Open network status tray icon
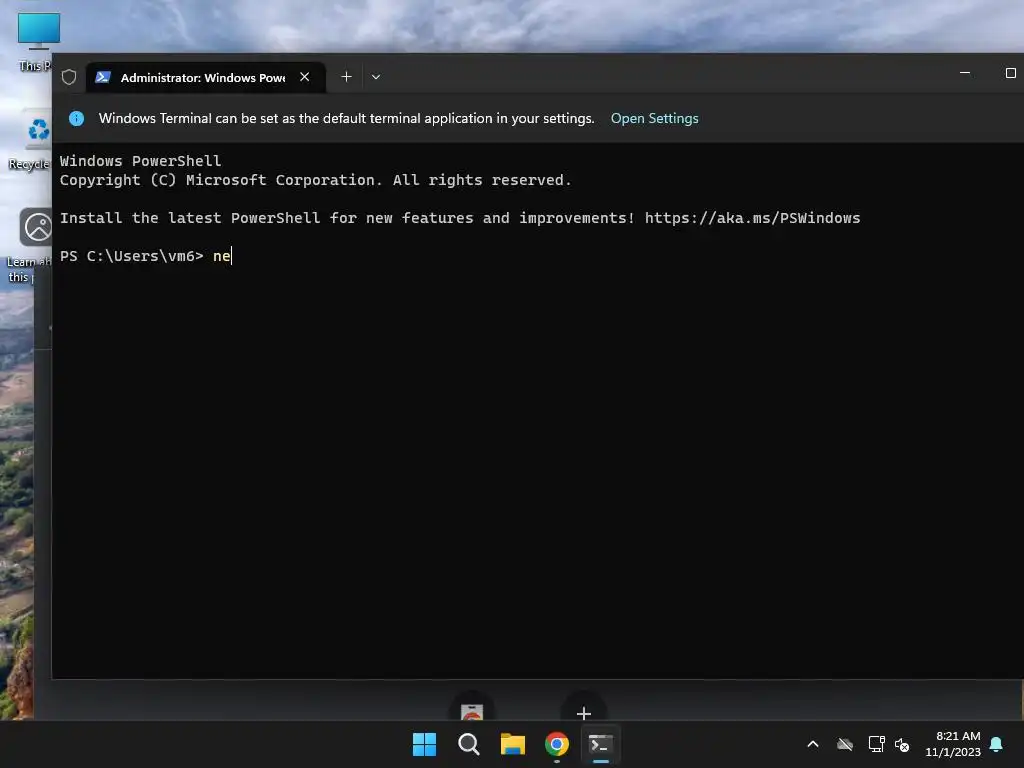This screenshot has width=1024, height=768. 876,744
